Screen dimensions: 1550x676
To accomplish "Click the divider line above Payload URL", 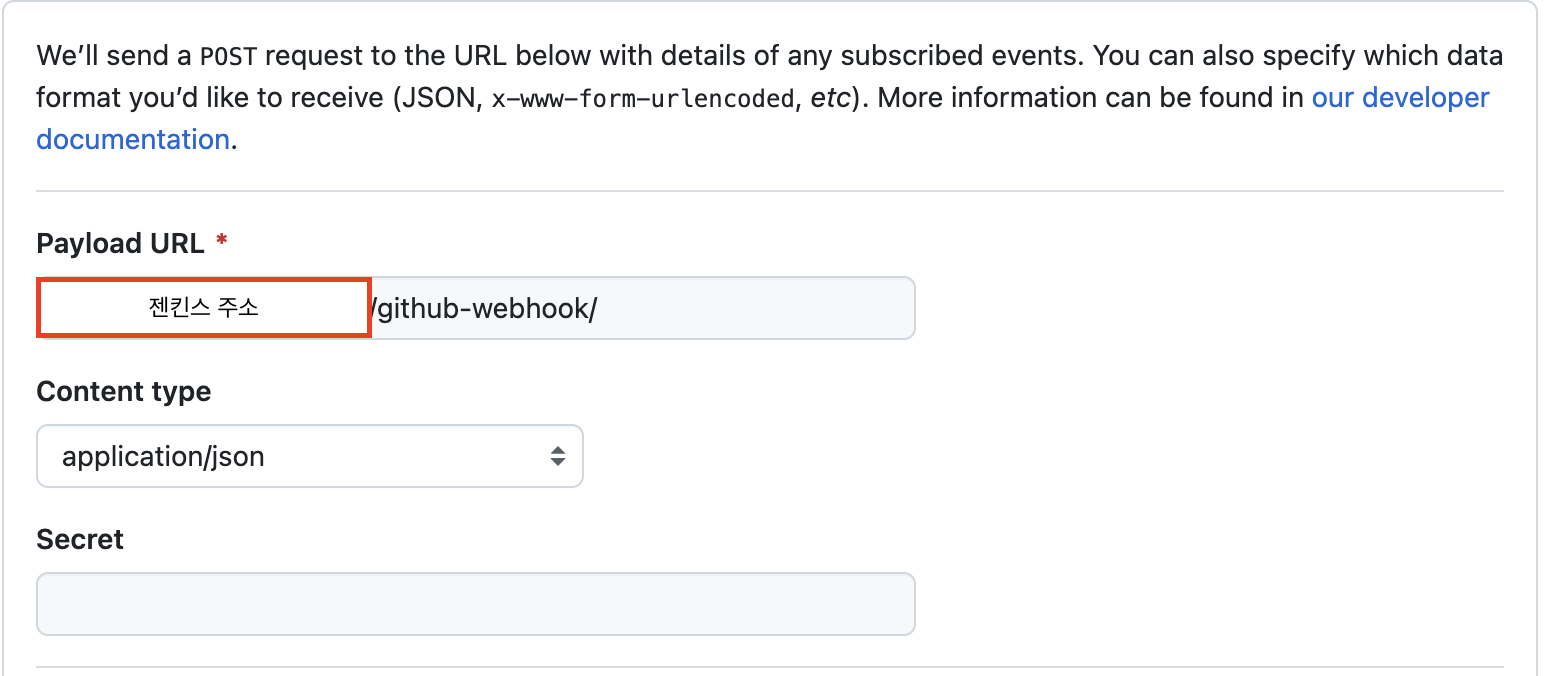I will [770, 190].
